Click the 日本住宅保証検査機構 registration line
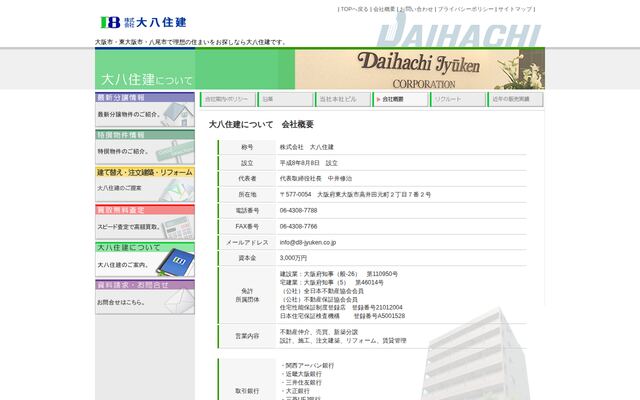The image size is (640, 400). tap(342, 316)
